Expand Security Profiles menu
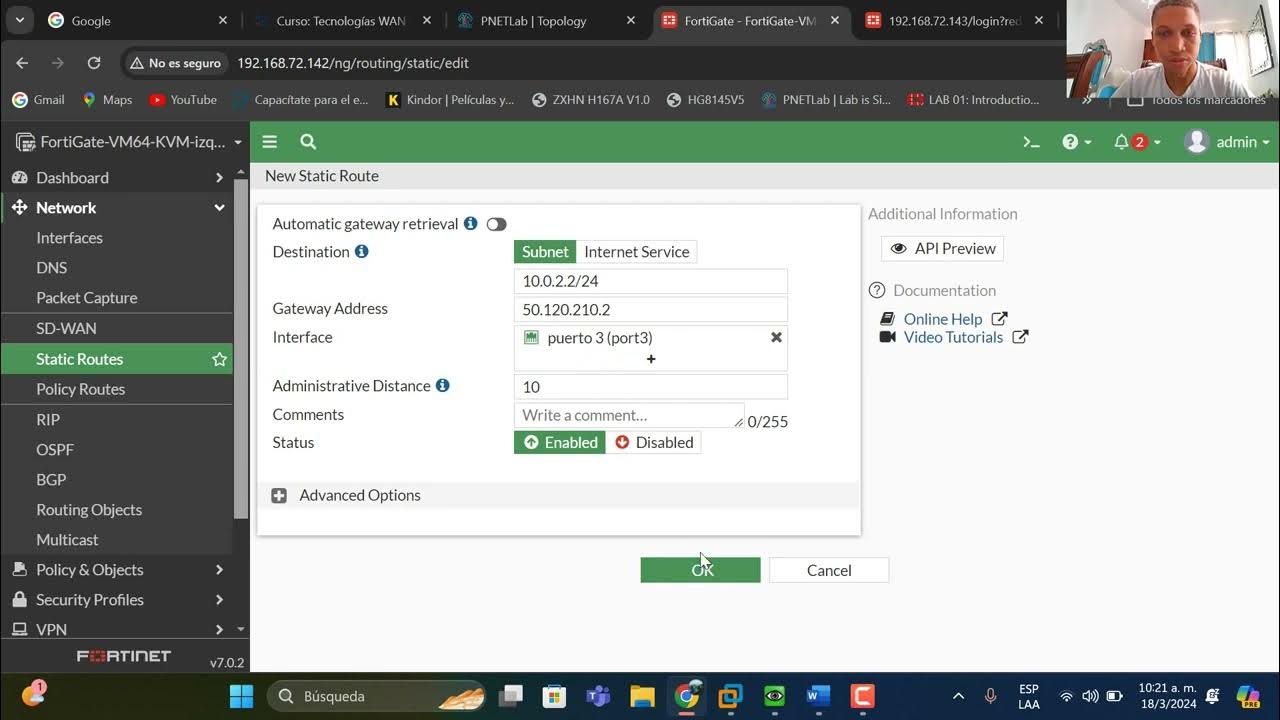This screenshot has width=1280, height=720. 117,599
